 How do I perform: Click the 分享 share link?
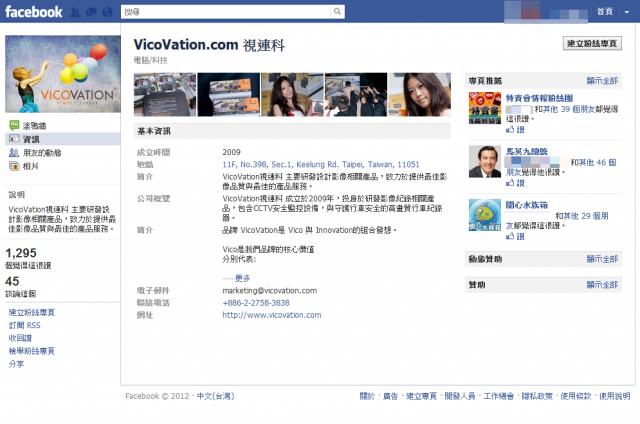[x=16, y=364]
